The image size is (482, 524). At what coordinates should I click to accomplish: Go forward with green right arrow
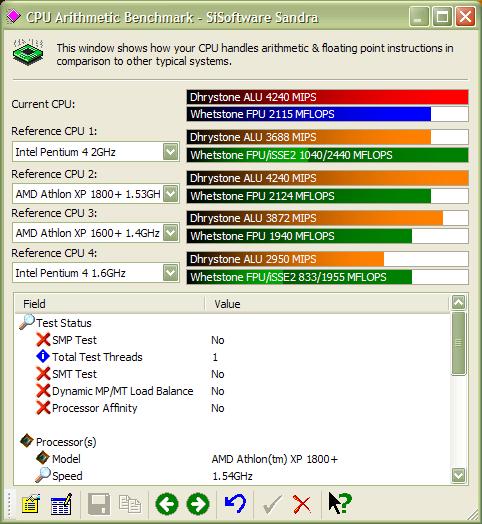click(x=198, y=504)
